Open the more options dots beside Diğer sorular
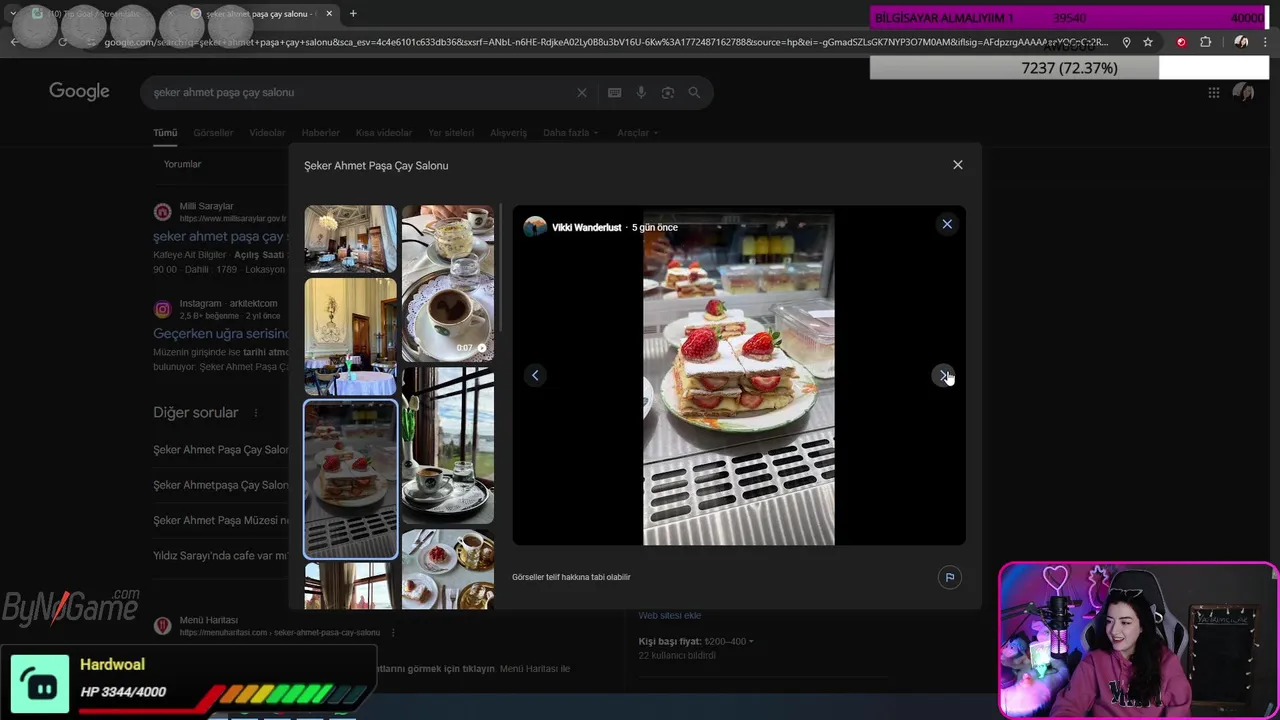1280x720 pixels. pos(256,413)
